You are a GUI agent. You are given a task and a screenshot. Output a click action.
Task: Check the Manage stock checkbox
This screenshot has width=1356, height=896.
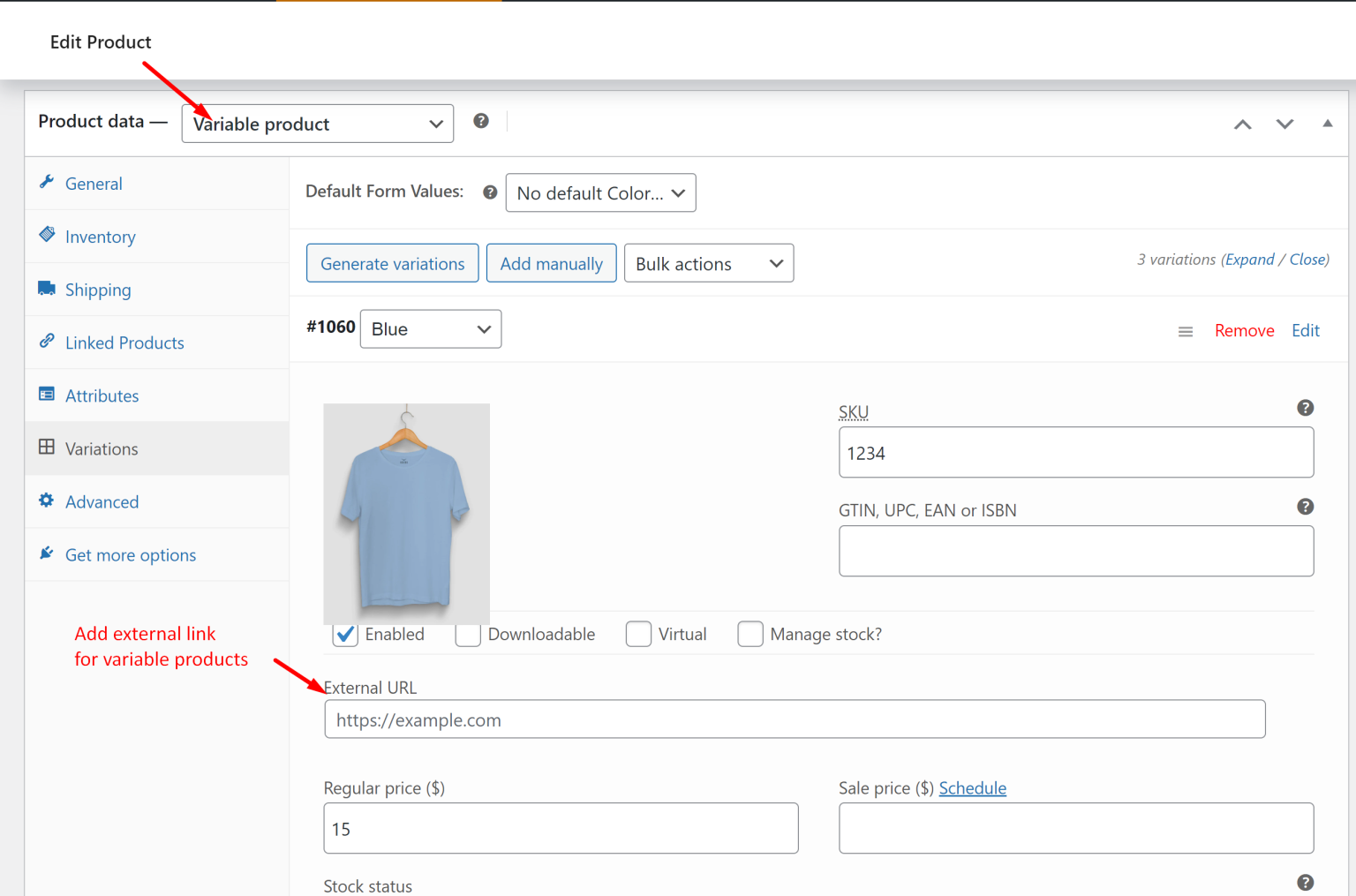pyautogui.click(x=750, y=634)
